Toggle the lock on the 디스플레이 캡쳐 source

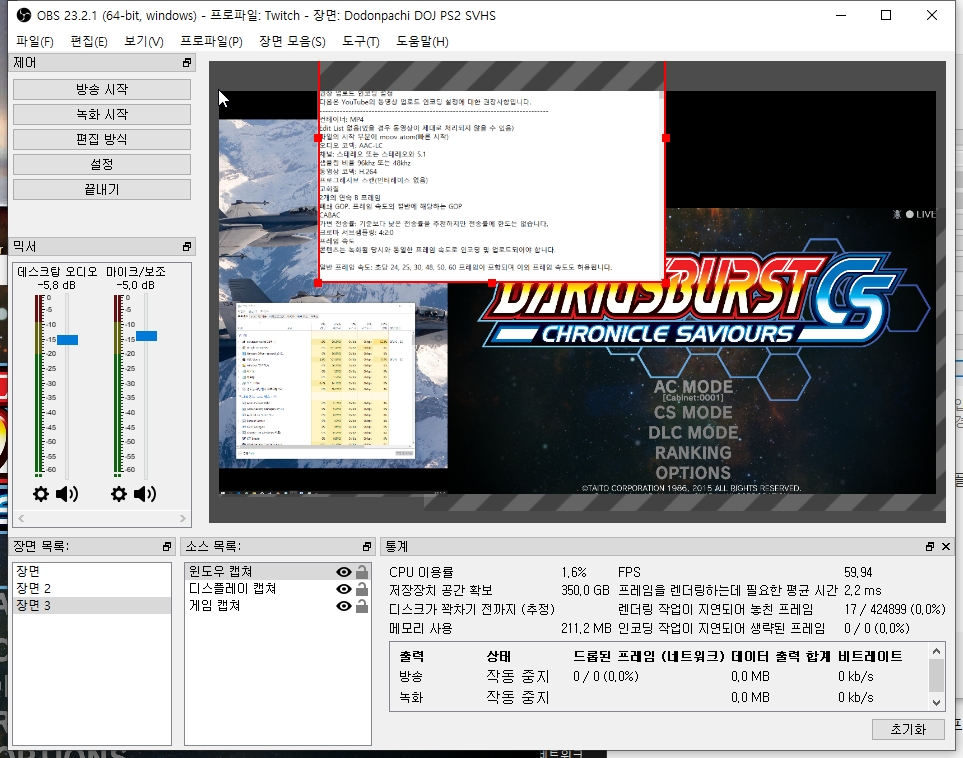click(x=362, y=589)
